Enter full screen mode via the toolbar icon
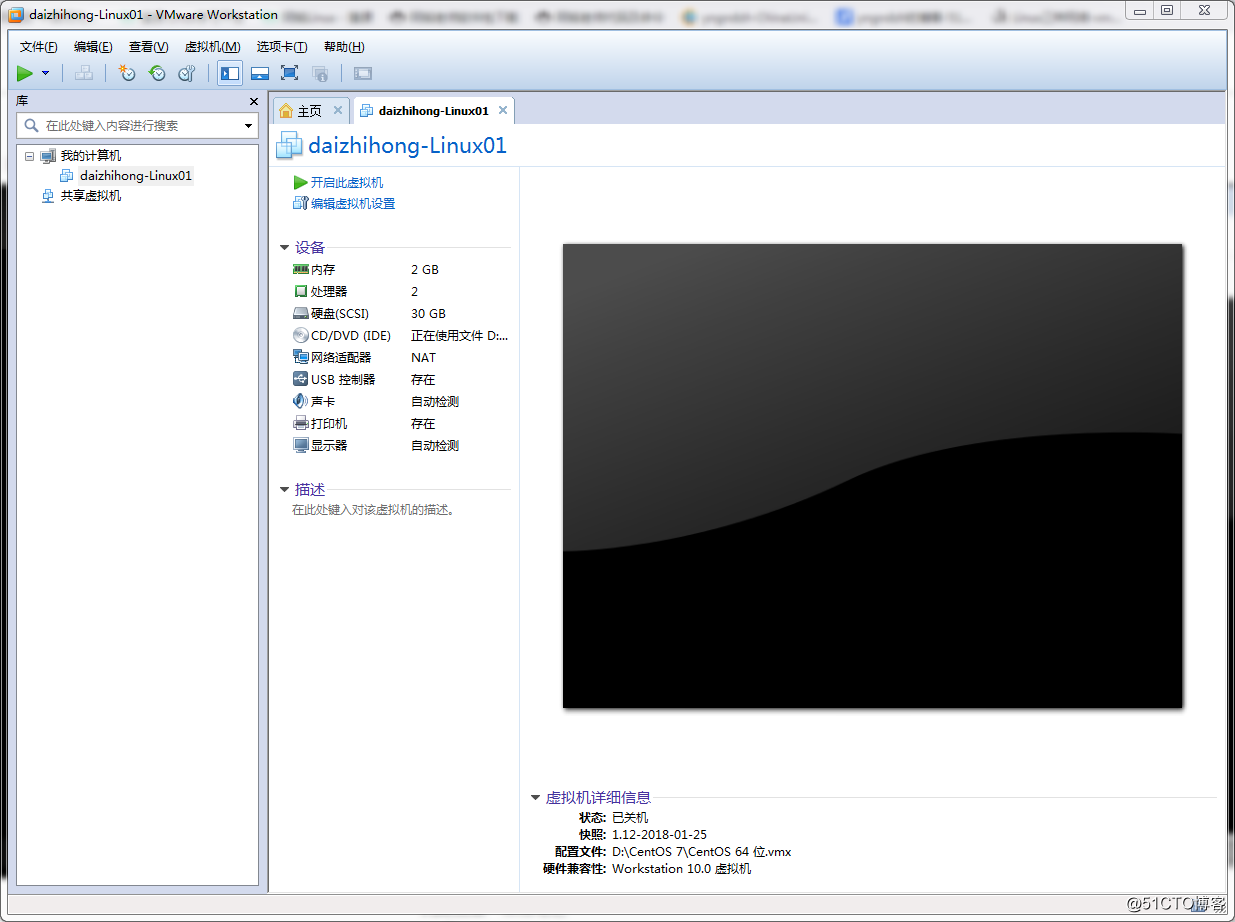Screen dimensions: 1235x922 pyautogui.click(x=290, y=73)
